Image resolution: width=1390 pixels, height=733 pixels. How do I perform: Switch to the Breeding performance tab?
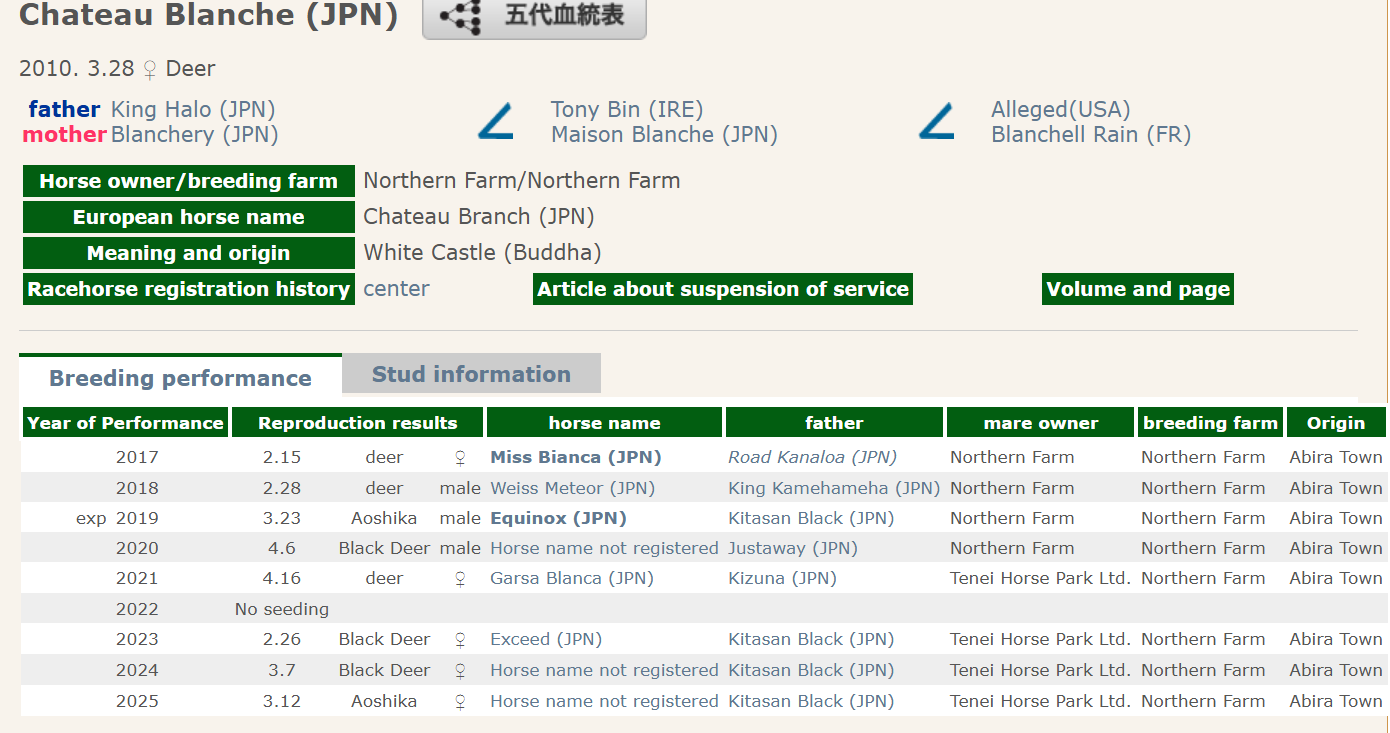click(x=180, y=378)
